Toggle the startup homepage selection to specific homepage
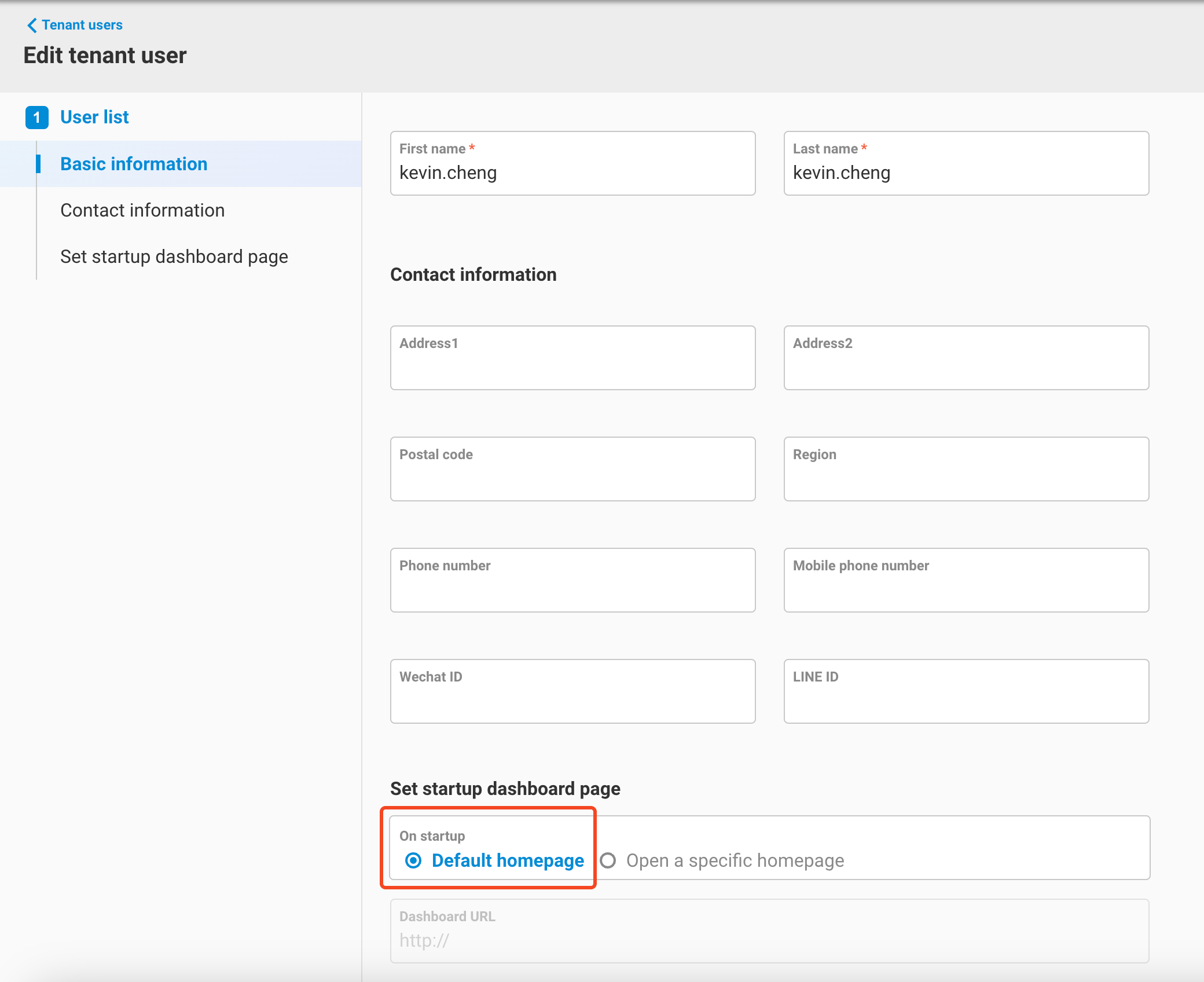Viewport: 1204px width, 982px height. (x=608, y=861)
